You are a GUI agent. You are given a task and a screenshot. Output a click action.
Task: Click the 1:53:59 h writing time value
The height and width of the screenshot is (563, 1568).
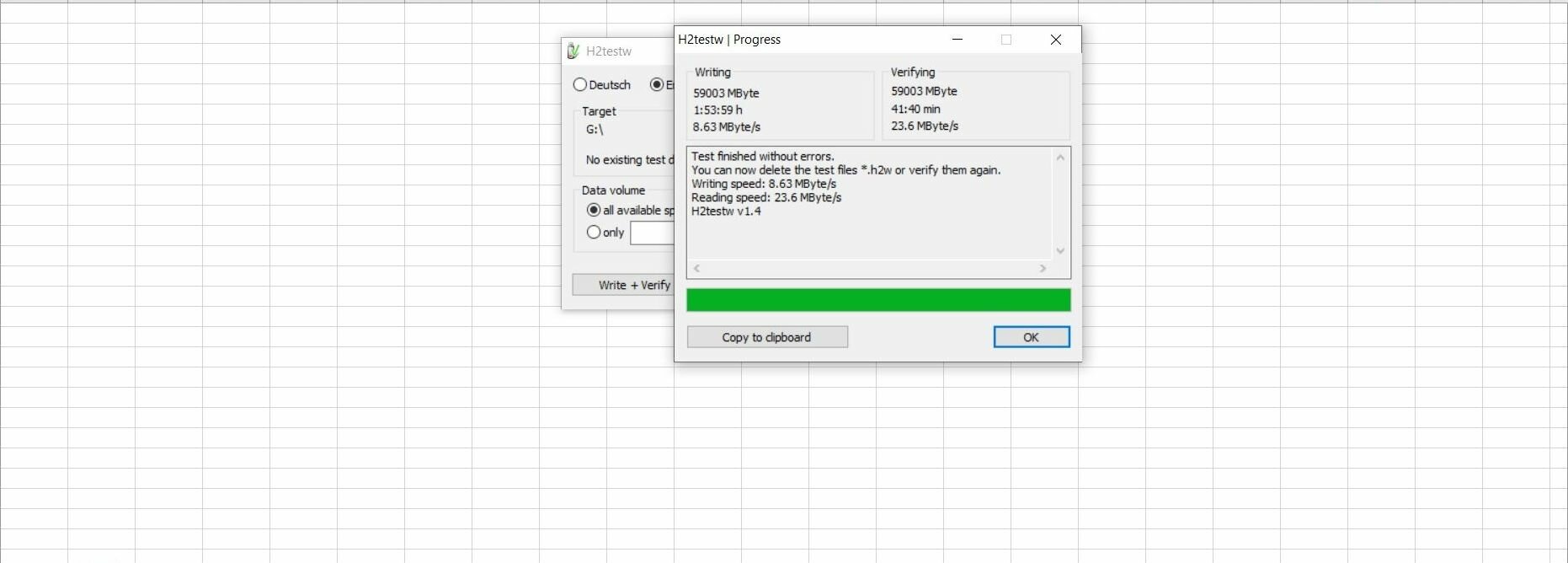click(x=717, y=110)
